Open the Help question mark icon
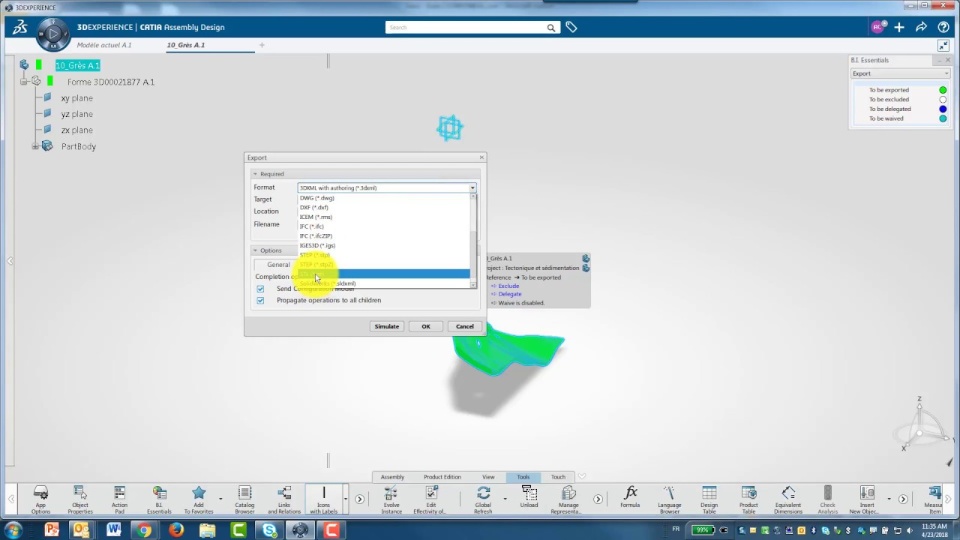Image resolution: width=960 pixels, height=540 pixels. [x=943, y=27]
